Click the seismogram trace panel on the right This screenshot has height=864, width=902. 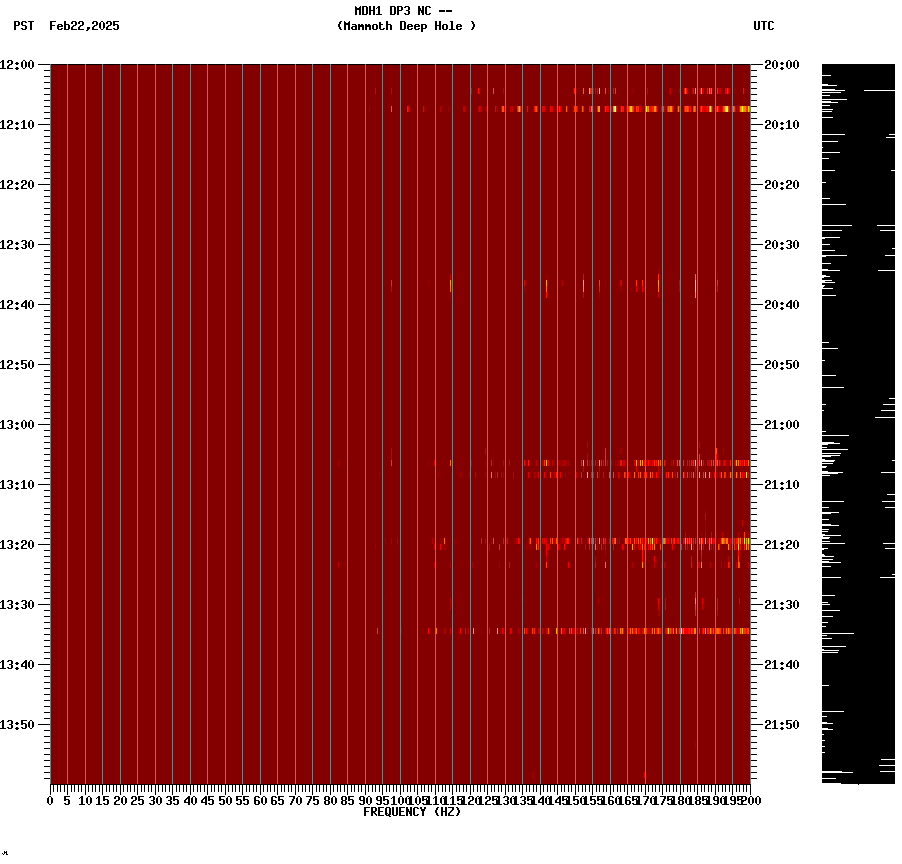pos(858,420)
